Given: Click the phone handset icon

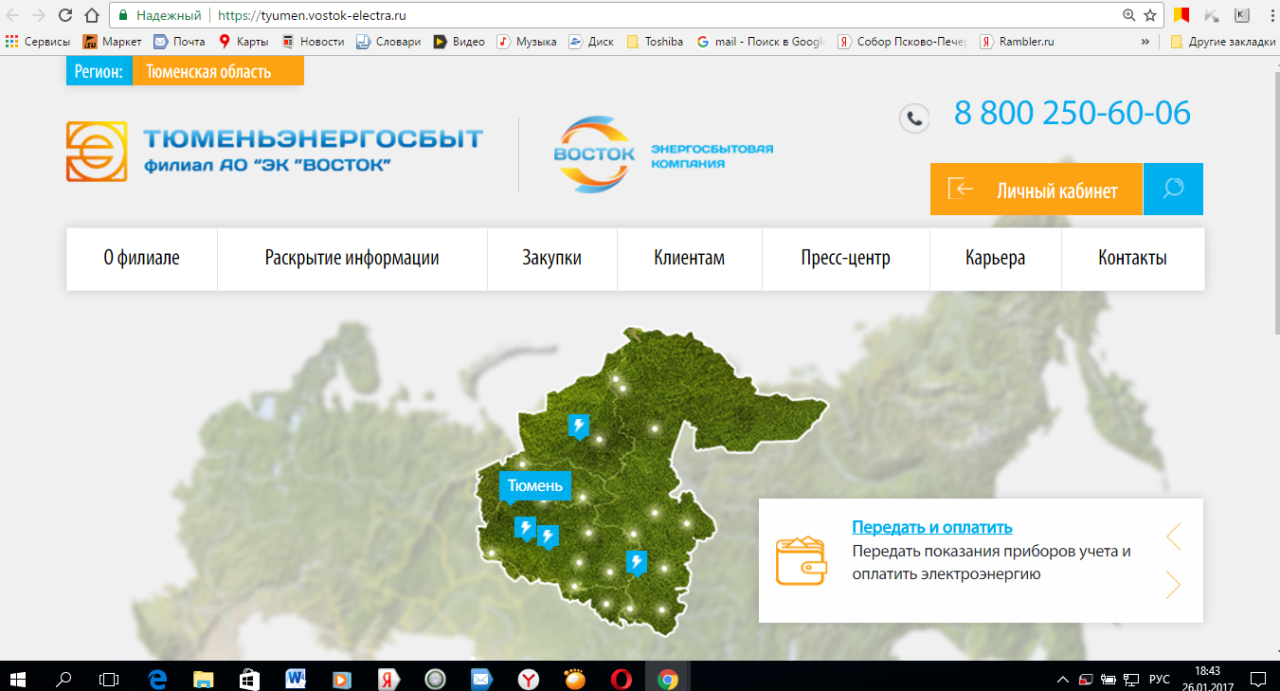Looking at the screenshot, I should click(914, 118).
